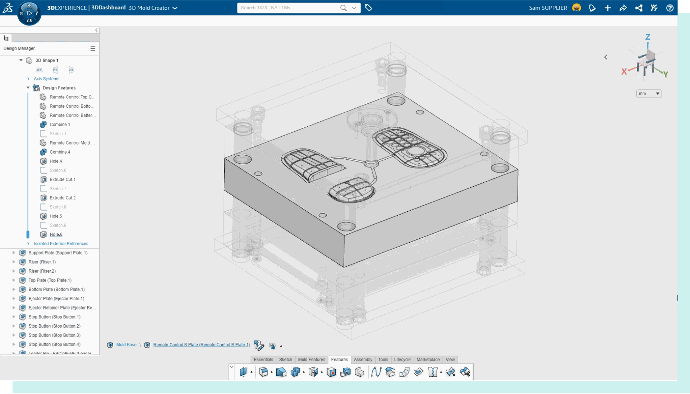Open the search options dropdown arrow

click(x=354, y=7)
